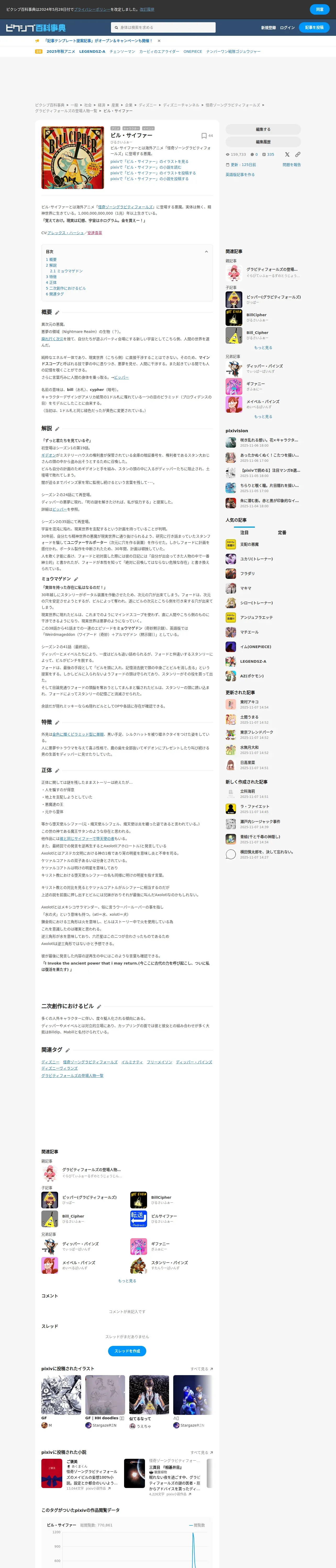Open the 瀬戸内シージャック事件 new article

click(x=260, y=821)
